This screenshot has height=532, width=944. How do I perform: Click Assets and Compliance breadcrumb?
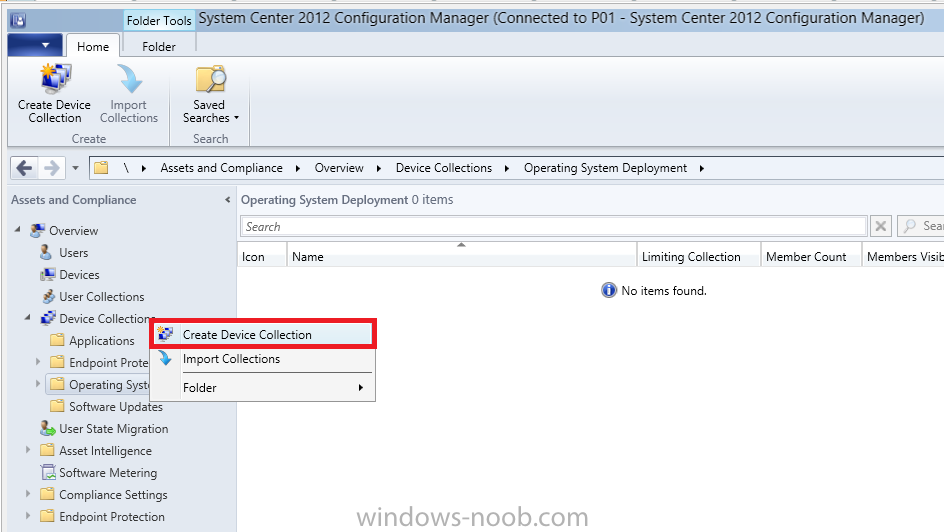(x=222, y=168)
